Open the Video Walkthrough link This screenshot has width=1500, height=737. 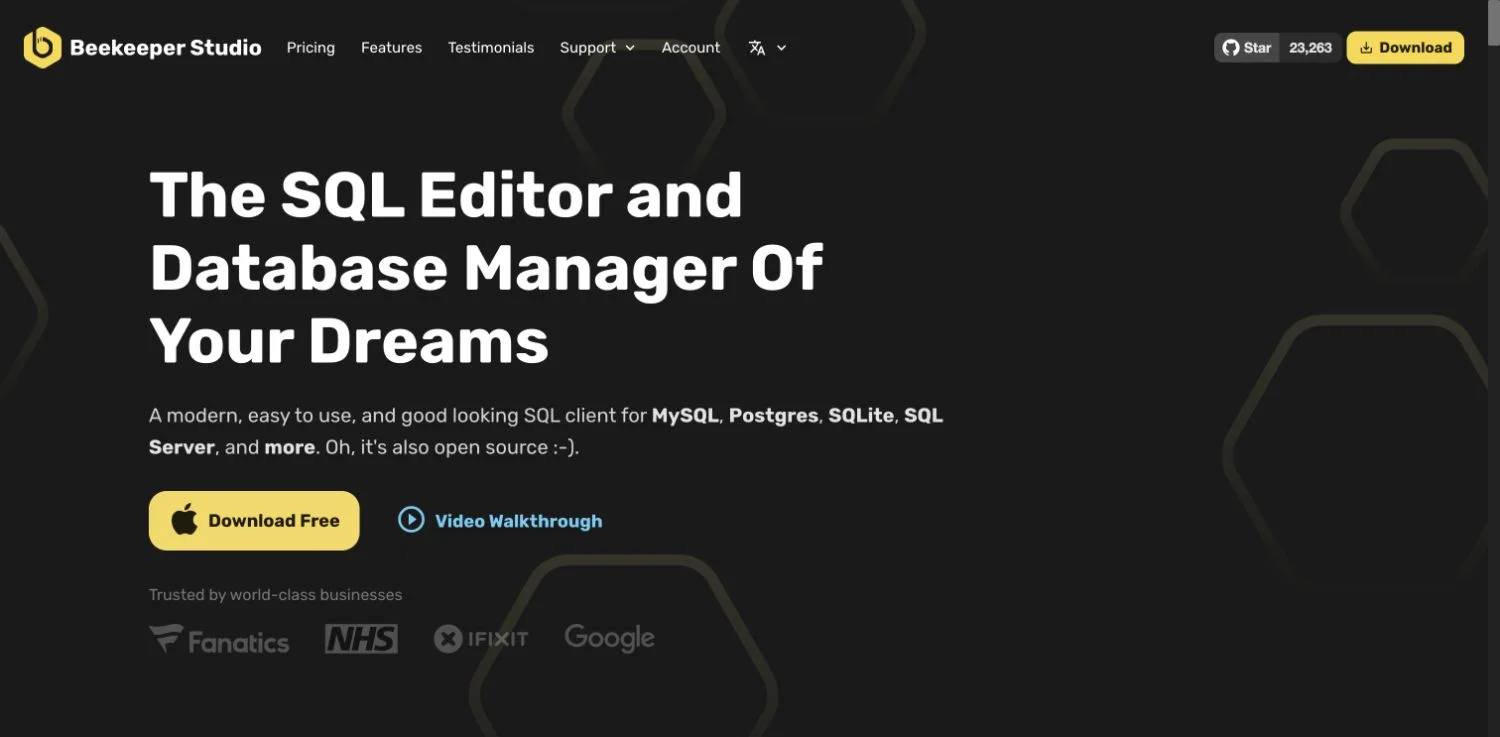[518, 521]
